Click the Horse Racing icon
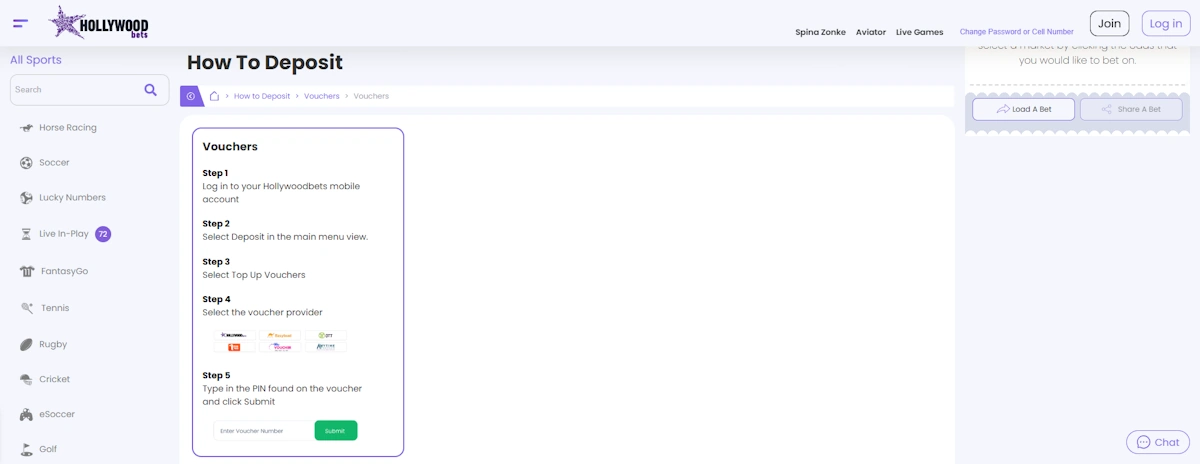1200x464 pixels. click(26, 128)
